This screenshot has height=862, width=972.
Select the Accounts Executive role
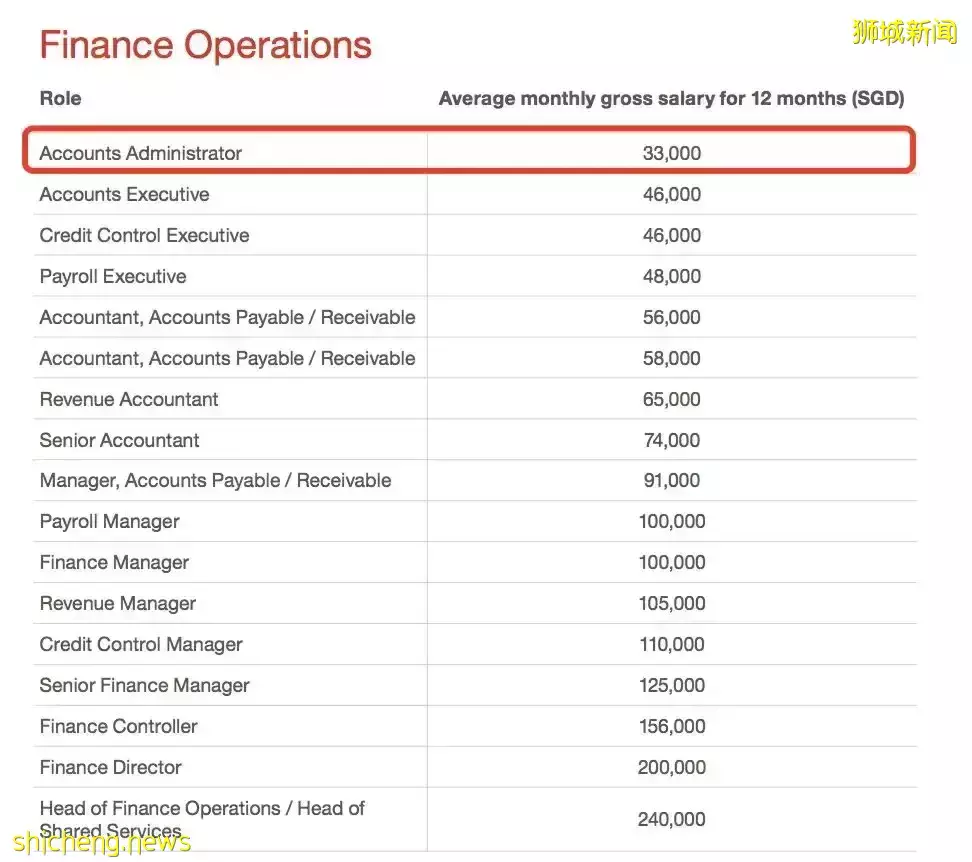click(124, 194)
